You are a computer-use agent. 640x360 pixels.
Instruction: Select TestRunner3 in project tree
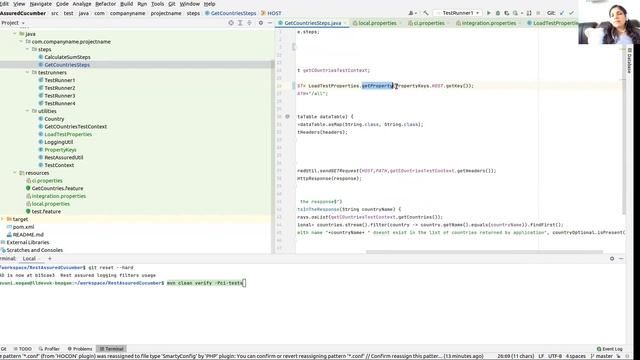pos(60,96)
